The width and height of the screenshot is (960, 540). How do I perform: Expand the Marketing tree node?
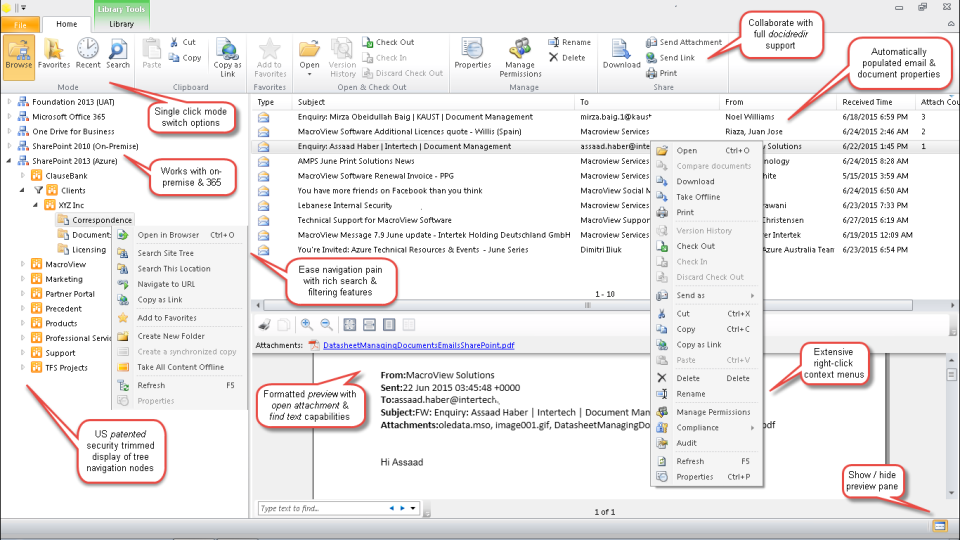click(x=23, y=279)
